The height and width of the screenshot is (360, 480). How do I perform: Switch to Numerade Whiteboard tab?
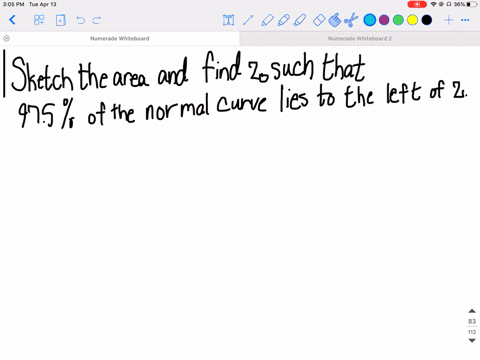tap(120, 38)
